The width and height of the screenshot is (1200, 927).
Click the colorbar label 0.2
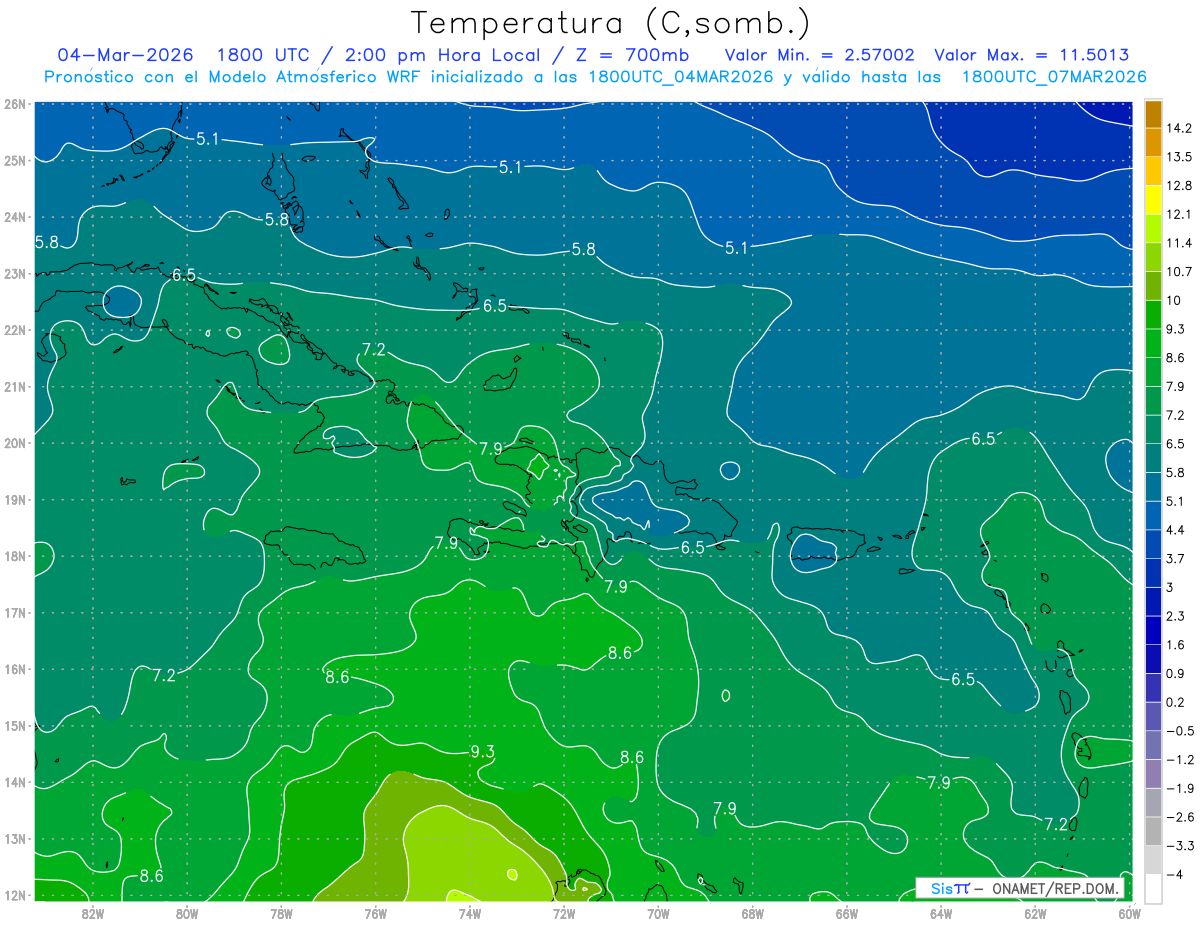coord(1176,702)
